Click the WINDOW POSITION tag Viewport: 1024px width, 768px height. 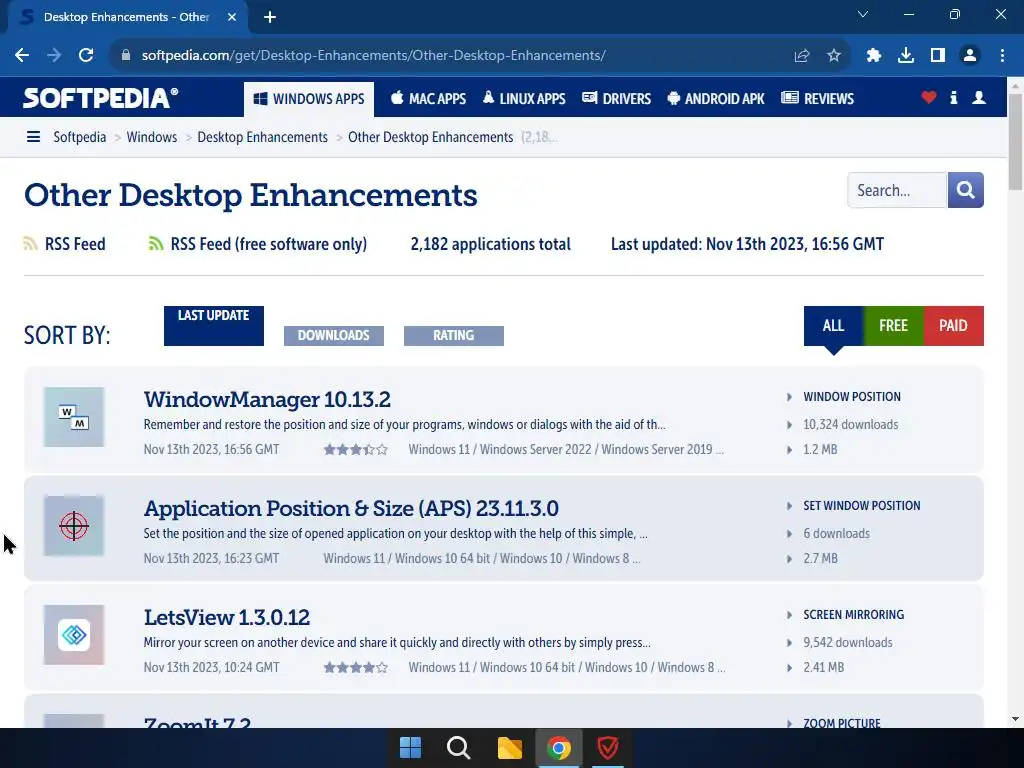pyautogui.click(x=852, y=397)
